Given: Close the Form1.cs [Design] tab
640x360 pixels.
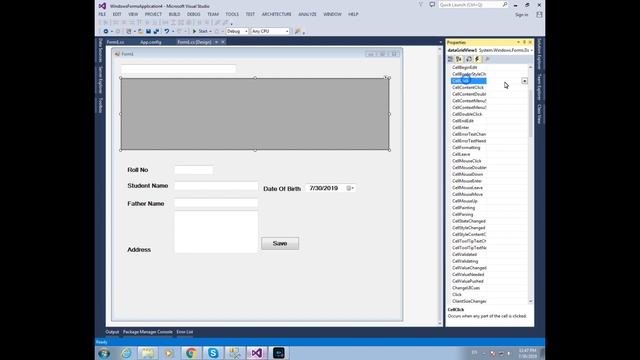Looking at the screenshot, I should tap(223, 42).
